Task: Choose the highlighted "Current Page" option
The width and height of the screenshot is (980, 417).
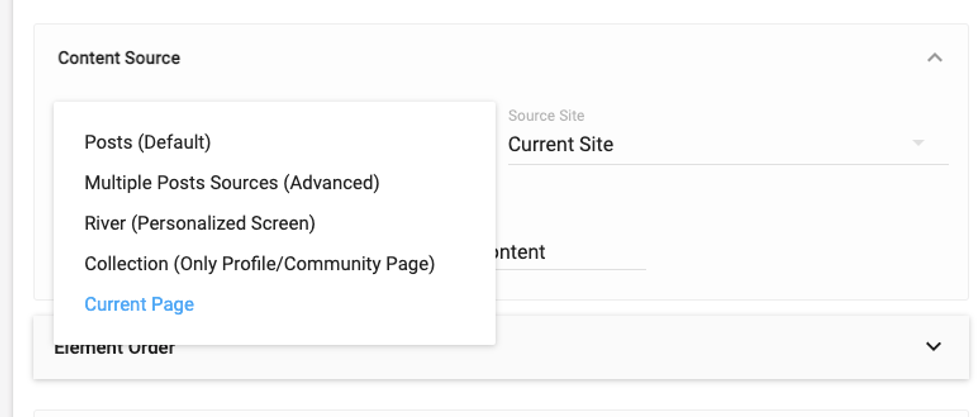Action: pyautogui.click(x=139, y=305)
